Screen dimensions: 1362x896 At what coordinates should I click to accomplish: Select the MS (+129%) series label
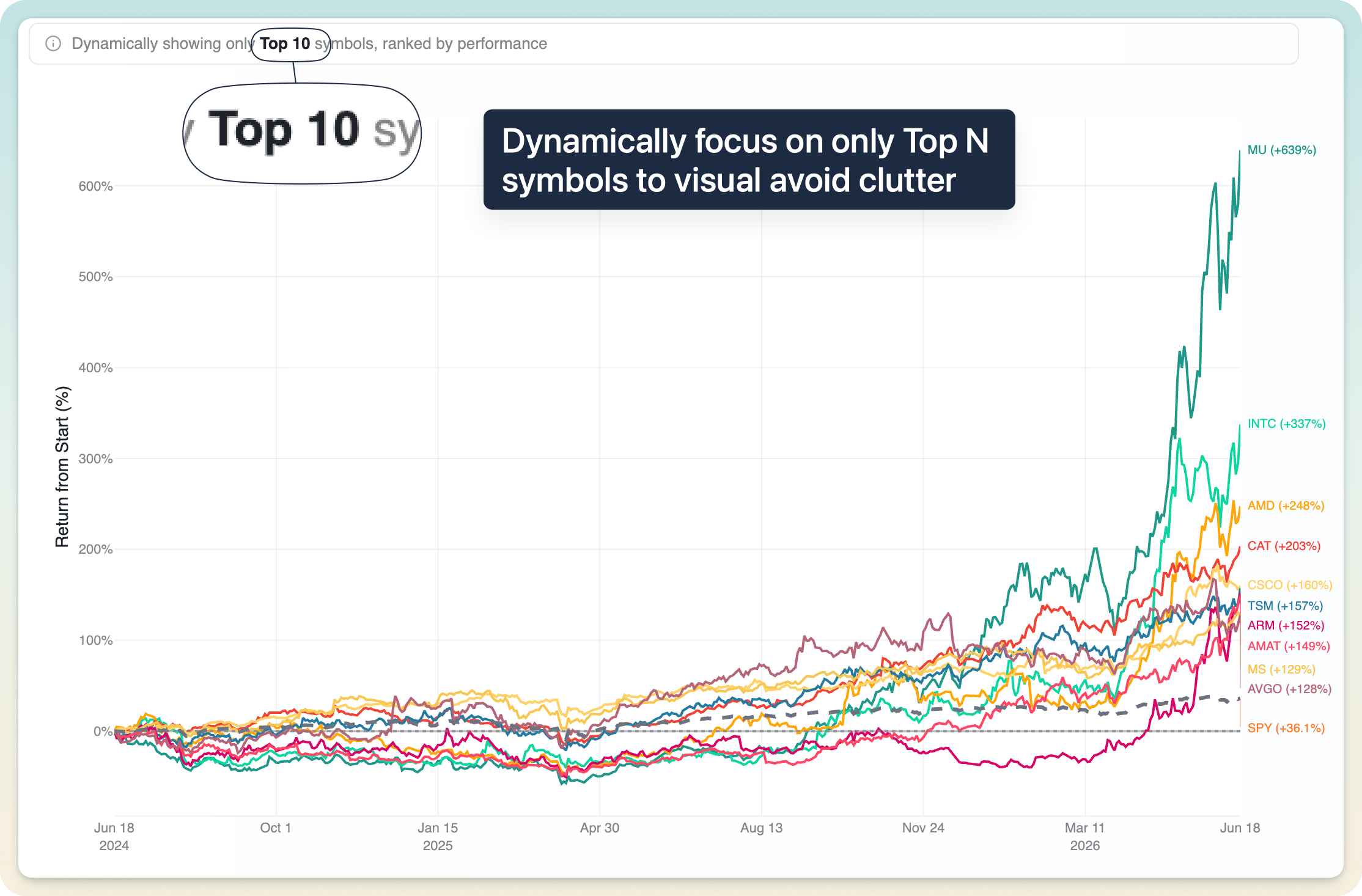click(x=1281, y=669)
